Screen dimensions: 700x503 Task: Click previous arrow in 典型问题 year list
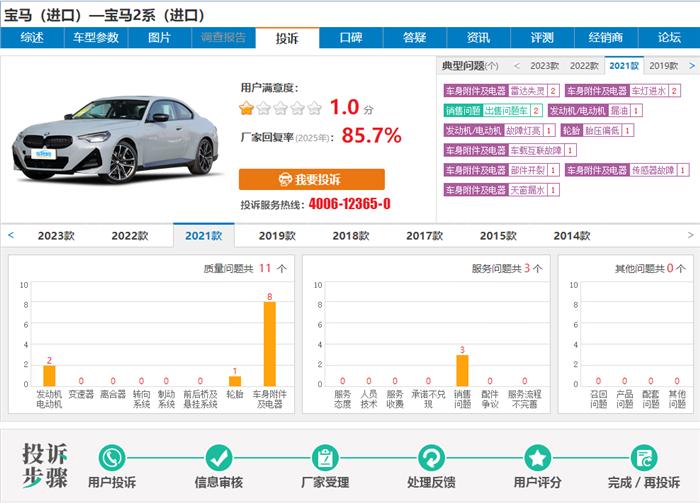517,66
